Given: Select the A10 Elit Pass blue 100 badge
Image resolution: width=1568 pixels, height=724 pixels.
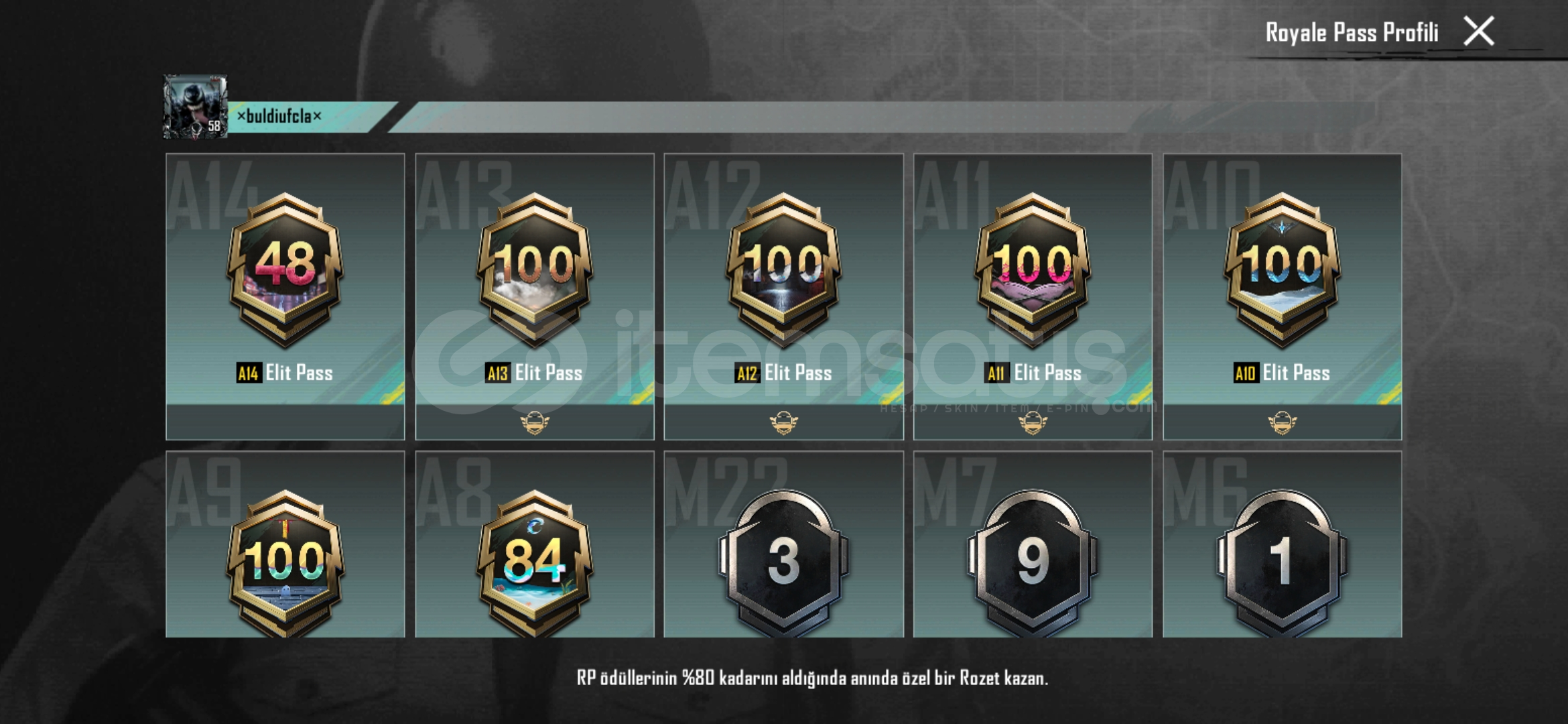Looking at the screenshot, I should click(x=1283, y=269).
